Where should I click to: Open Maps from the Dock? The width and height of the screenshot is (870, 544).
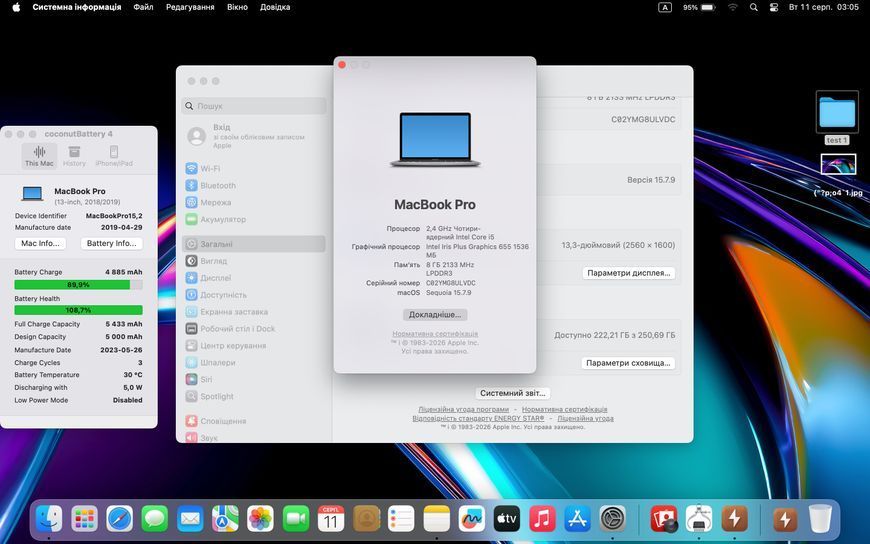coord(225,520)
